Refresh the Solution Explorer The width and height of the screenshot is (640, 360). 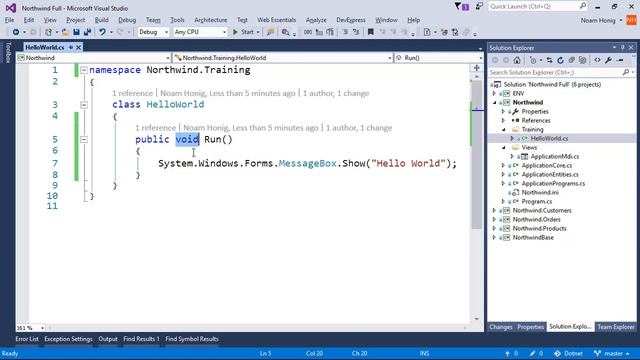point(560,60)
